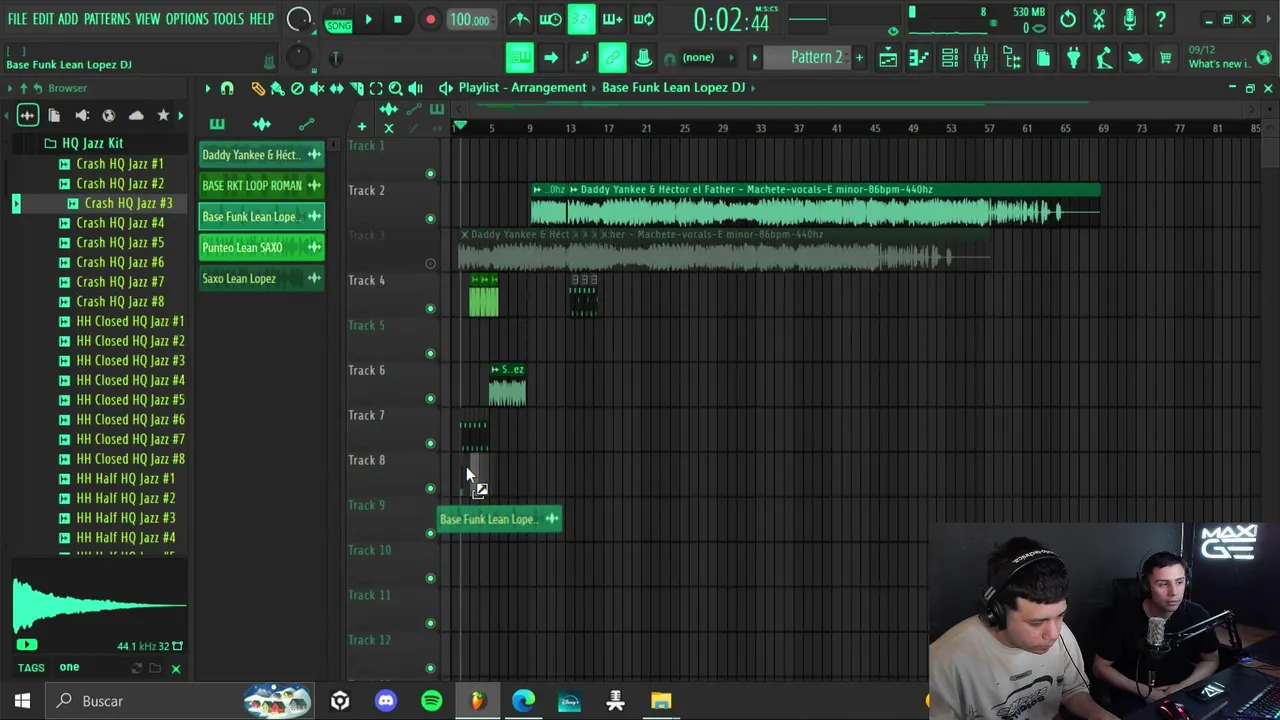Select HH Closed HQ Jazz #5 sample

(130, 400)
